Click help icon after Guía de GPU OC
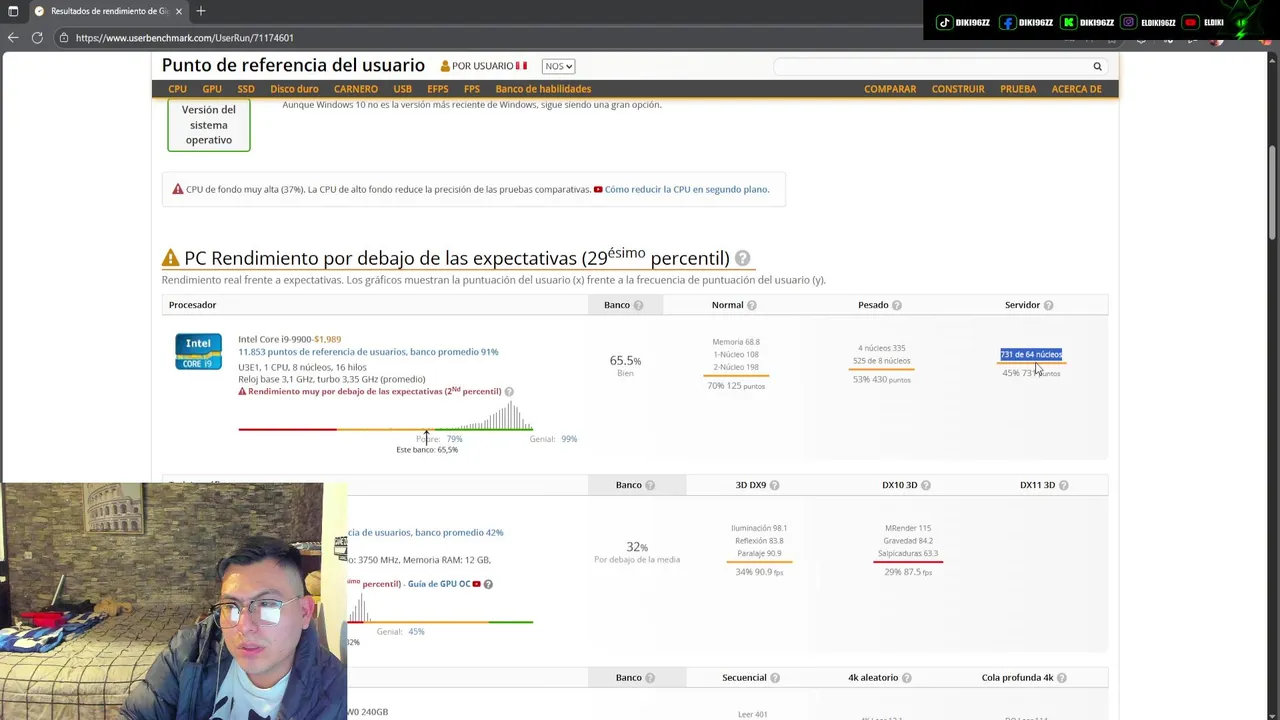Viewport: 1280px width, 720px height. point(488,584)
